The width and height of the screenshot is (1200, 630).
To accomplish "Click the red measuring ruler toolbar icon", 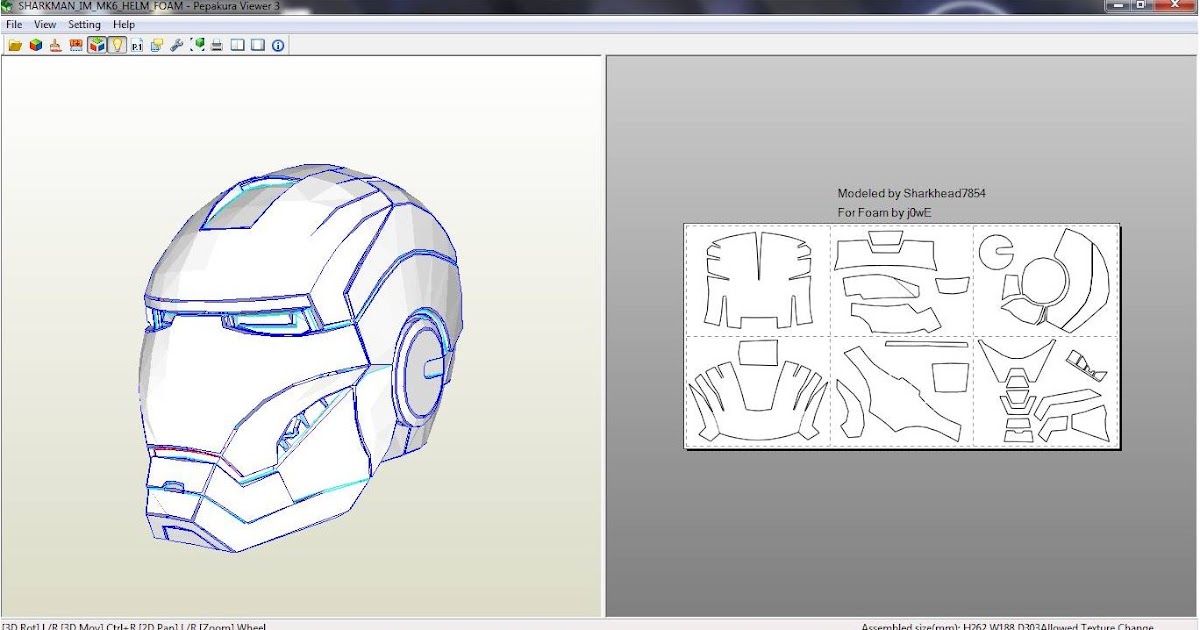I will (76, 45).
